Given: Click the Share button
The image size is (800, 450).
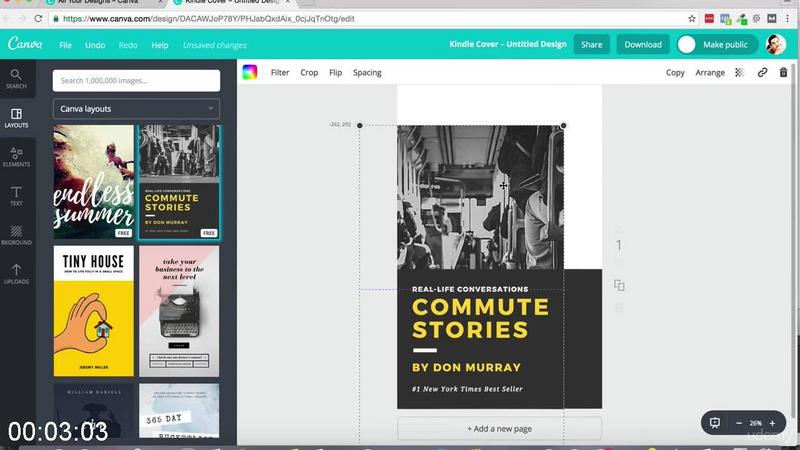Looking at the screenshot, I should pos(591,44).
